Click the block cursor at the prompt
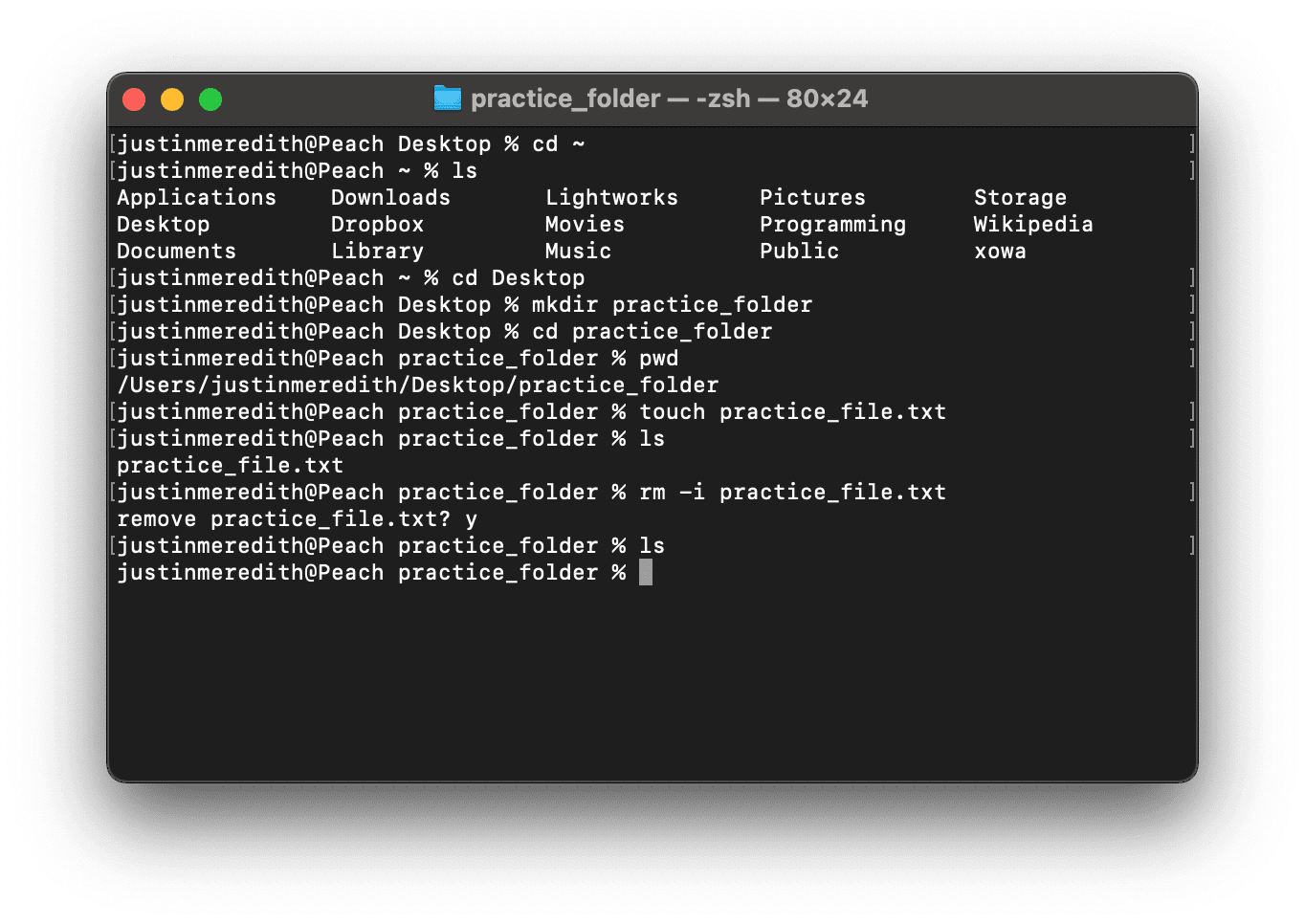1305x924 pixels. (647, 572)
